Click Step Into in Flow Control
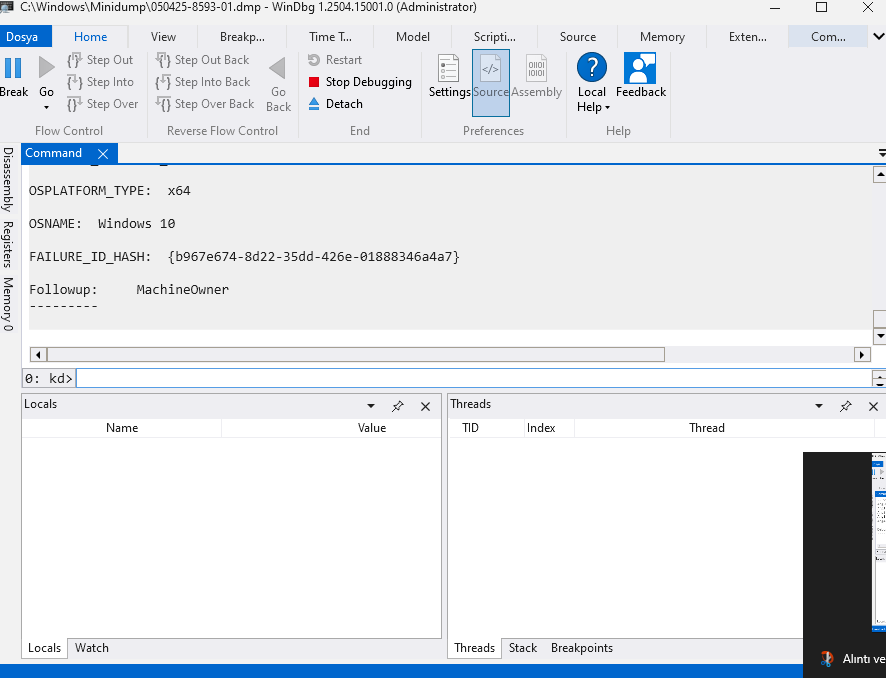 click(x=101, y=82)
